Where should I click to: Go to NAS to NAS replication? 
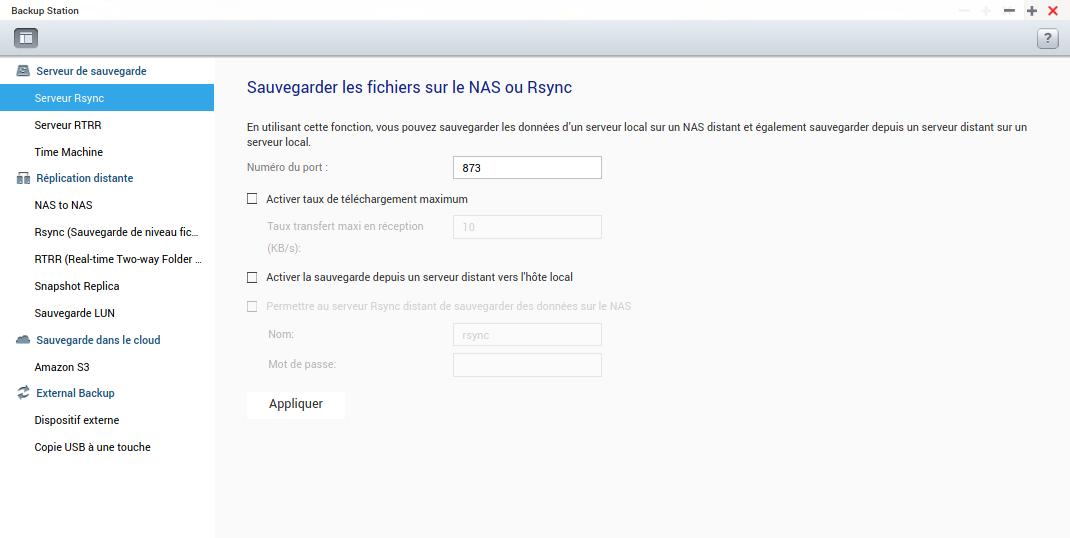63,205
